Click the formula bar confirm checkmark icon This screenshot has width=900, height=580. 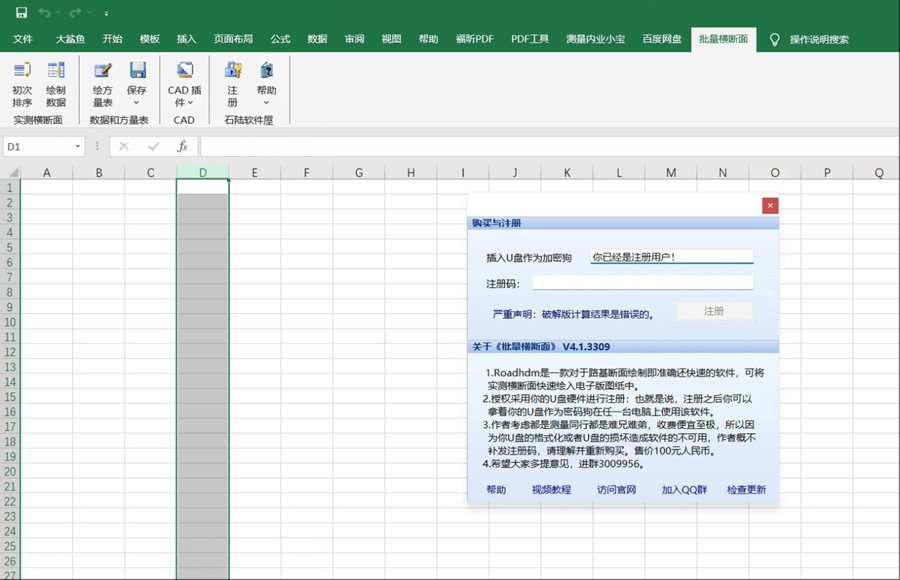click(153, 146)
